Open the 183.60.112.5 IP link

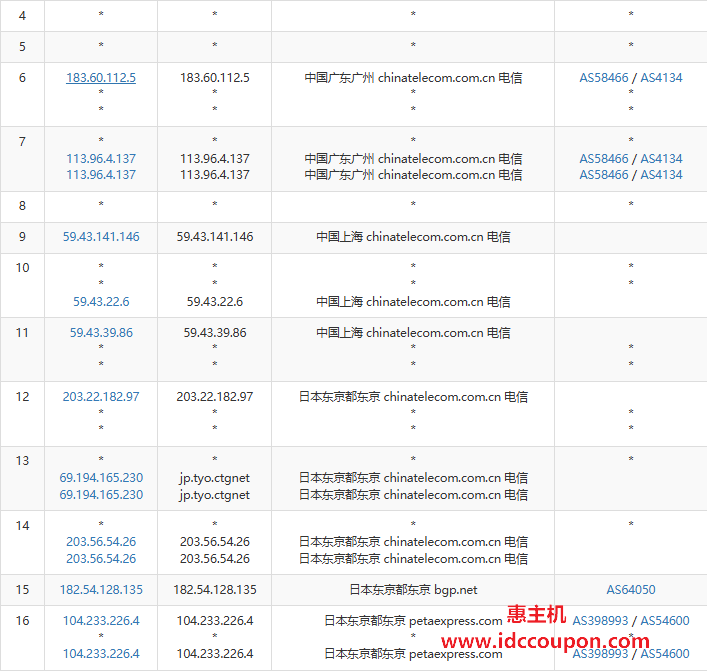tap(101, 78)
